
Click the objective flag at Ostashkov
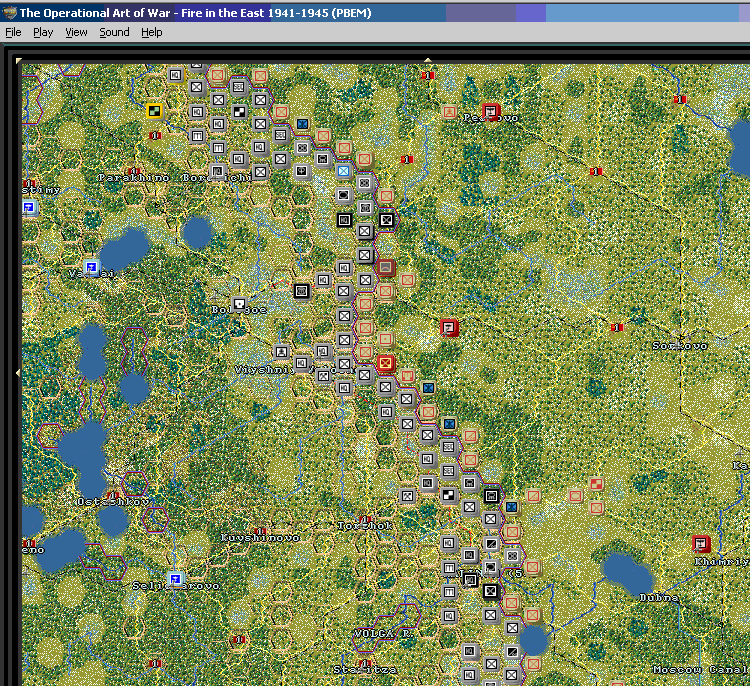coord(113,495)
